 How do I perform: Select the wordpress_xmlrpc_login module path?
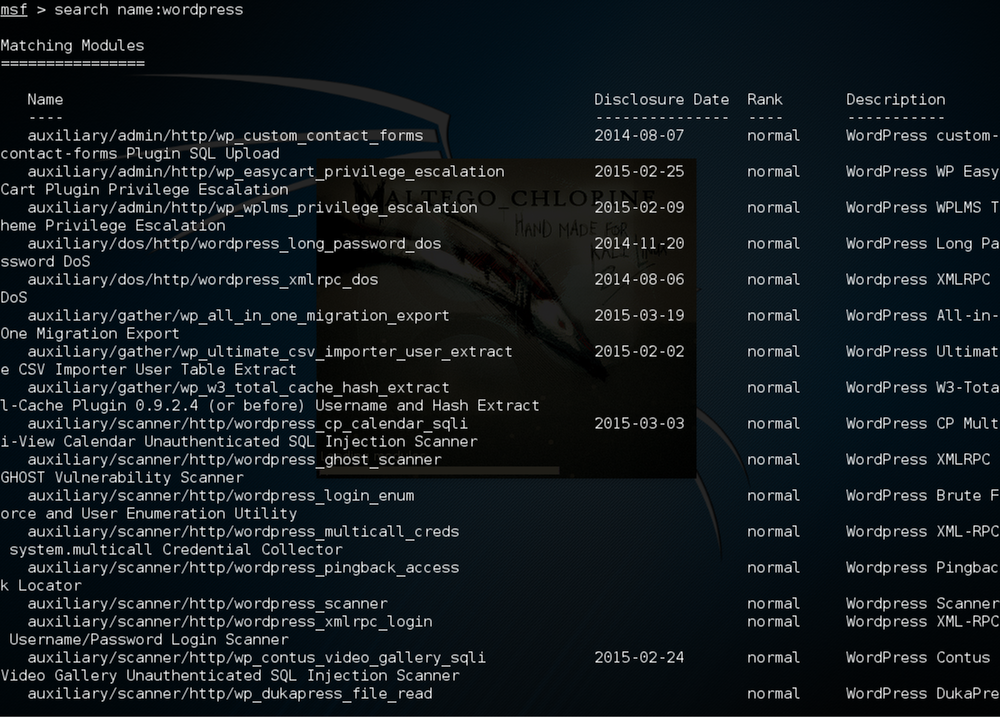coord(230,622)
